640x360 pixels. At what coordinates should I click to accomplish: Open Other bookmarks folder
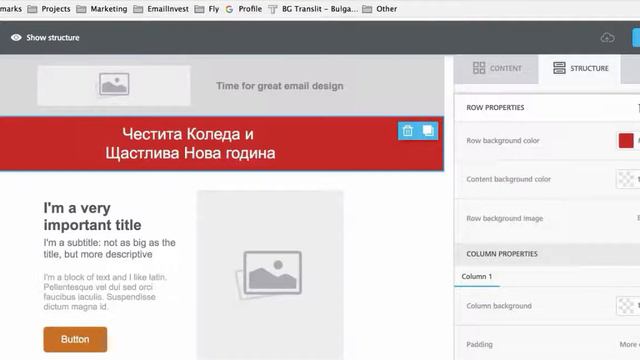point(380,9)
